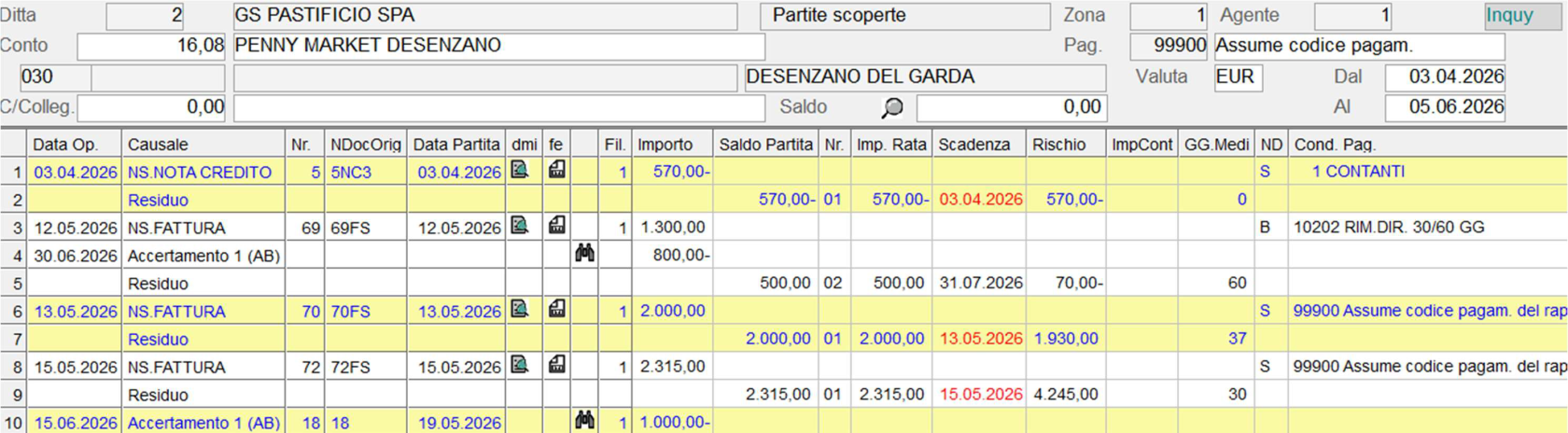Click the ImpCont column header
The width and height of the screenshot is (1568, 433).
(1142, 145)
